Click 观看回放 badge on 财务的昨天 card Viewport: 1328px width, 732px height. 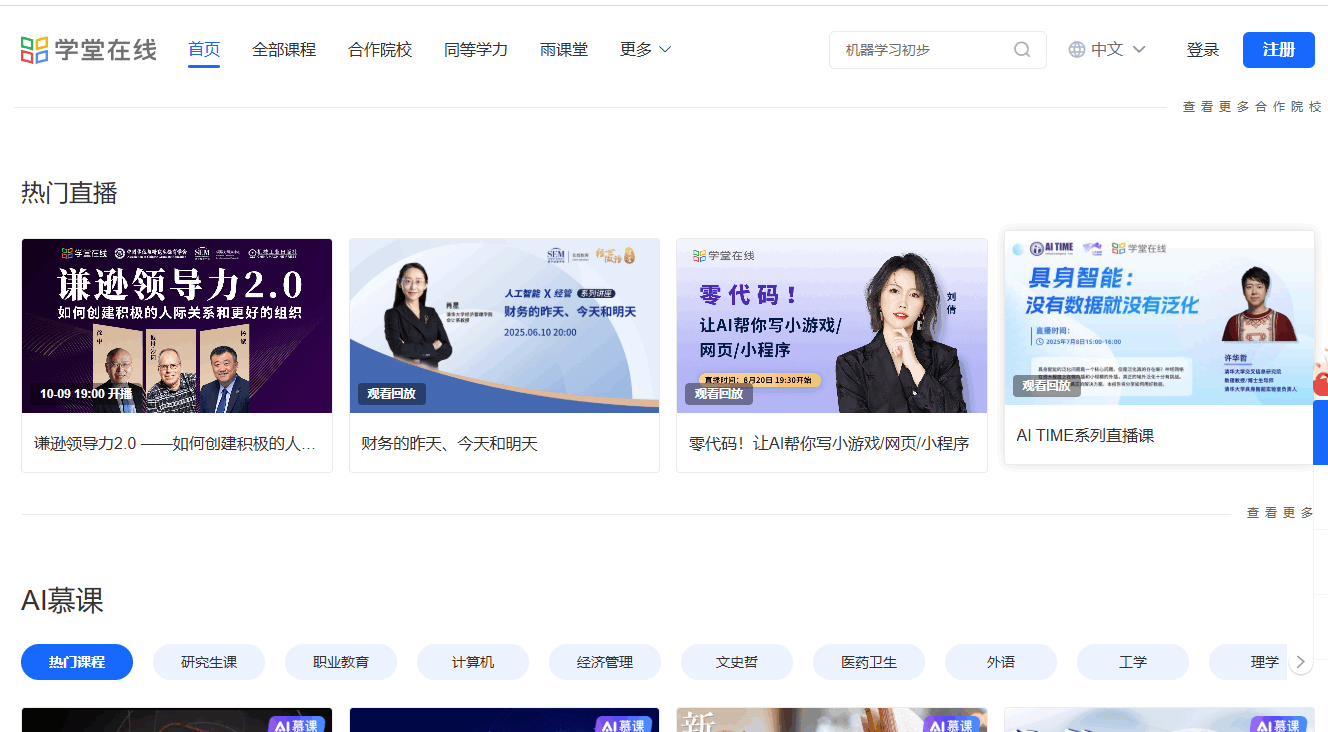391,394
